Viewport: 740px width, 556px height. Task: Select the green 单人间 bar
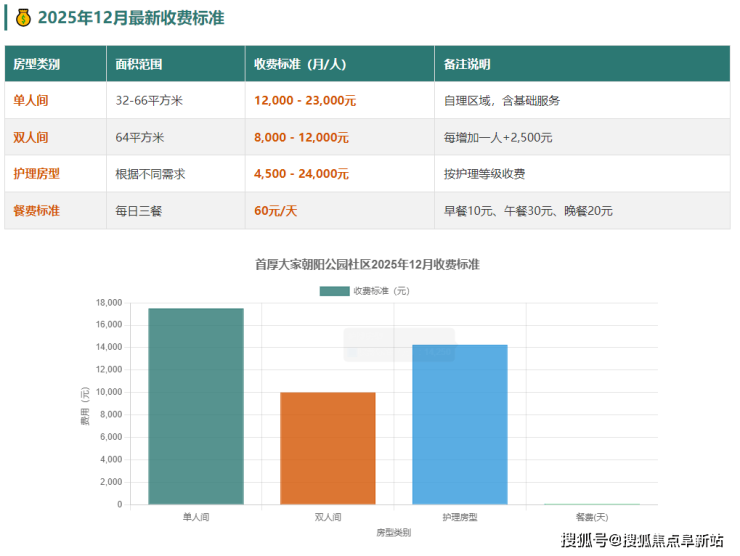point(196,406)
